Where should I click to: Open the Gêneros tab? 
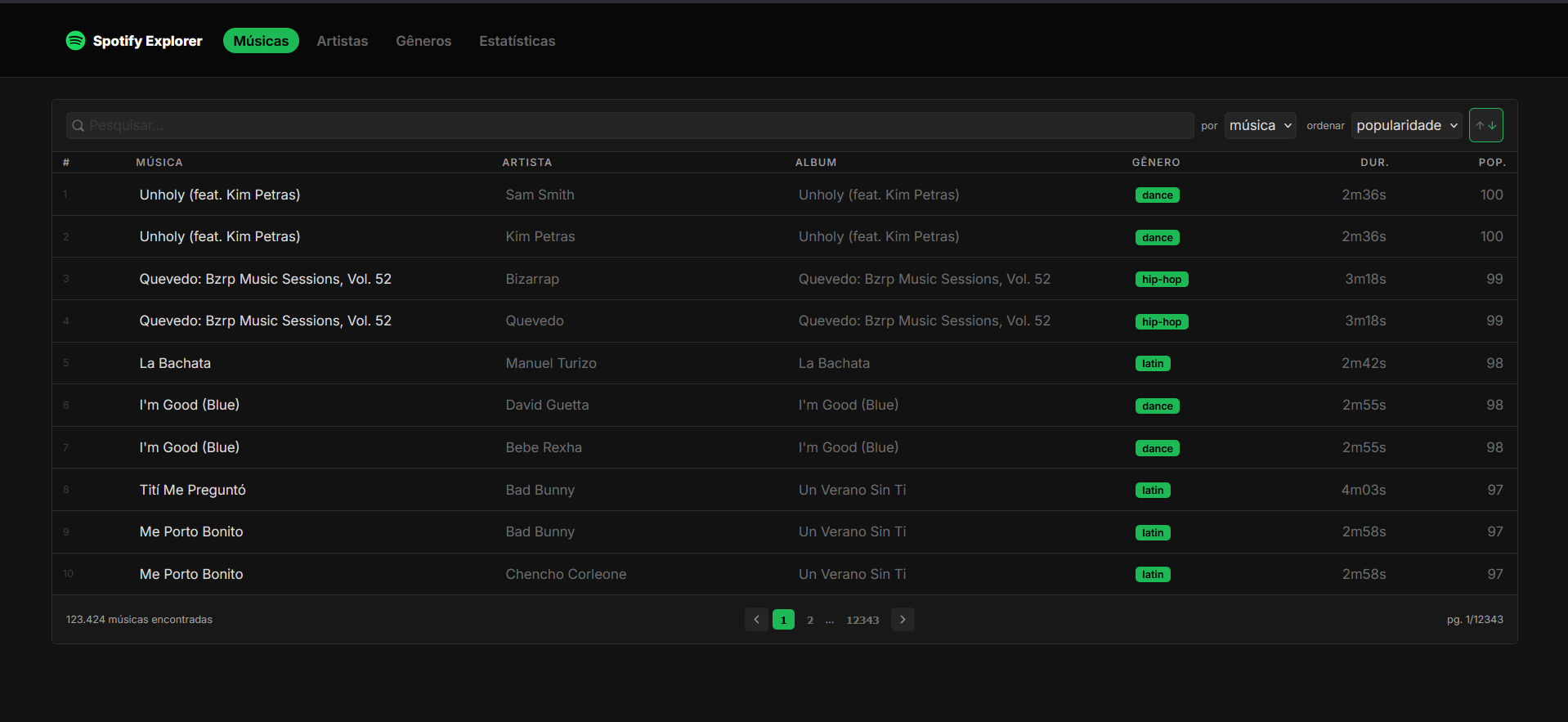[x=423, y=41]
